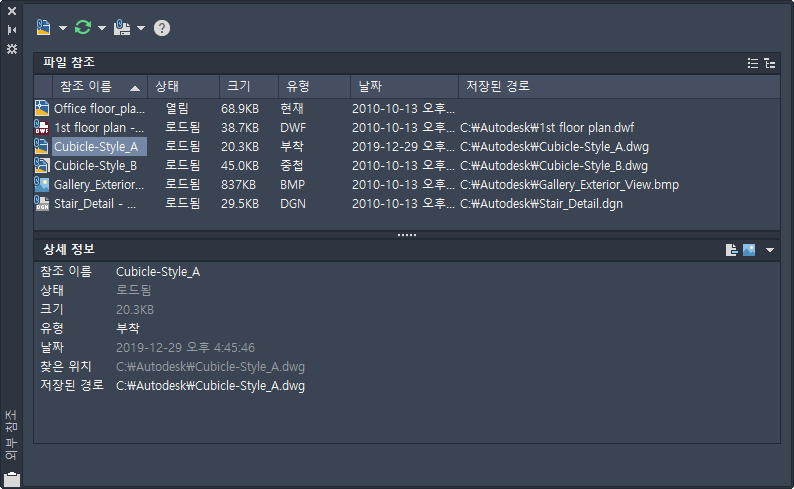The height and width of the screenshot is (489, 794).
Task: Switch file references to tree view
Action: [769, 63]
